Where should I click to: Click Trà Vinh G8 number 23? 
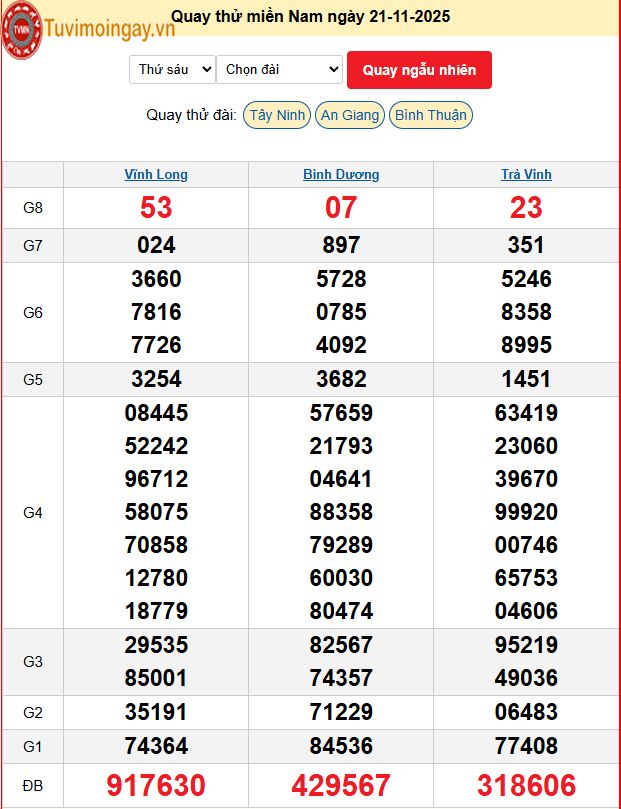(x=526, y=208)
